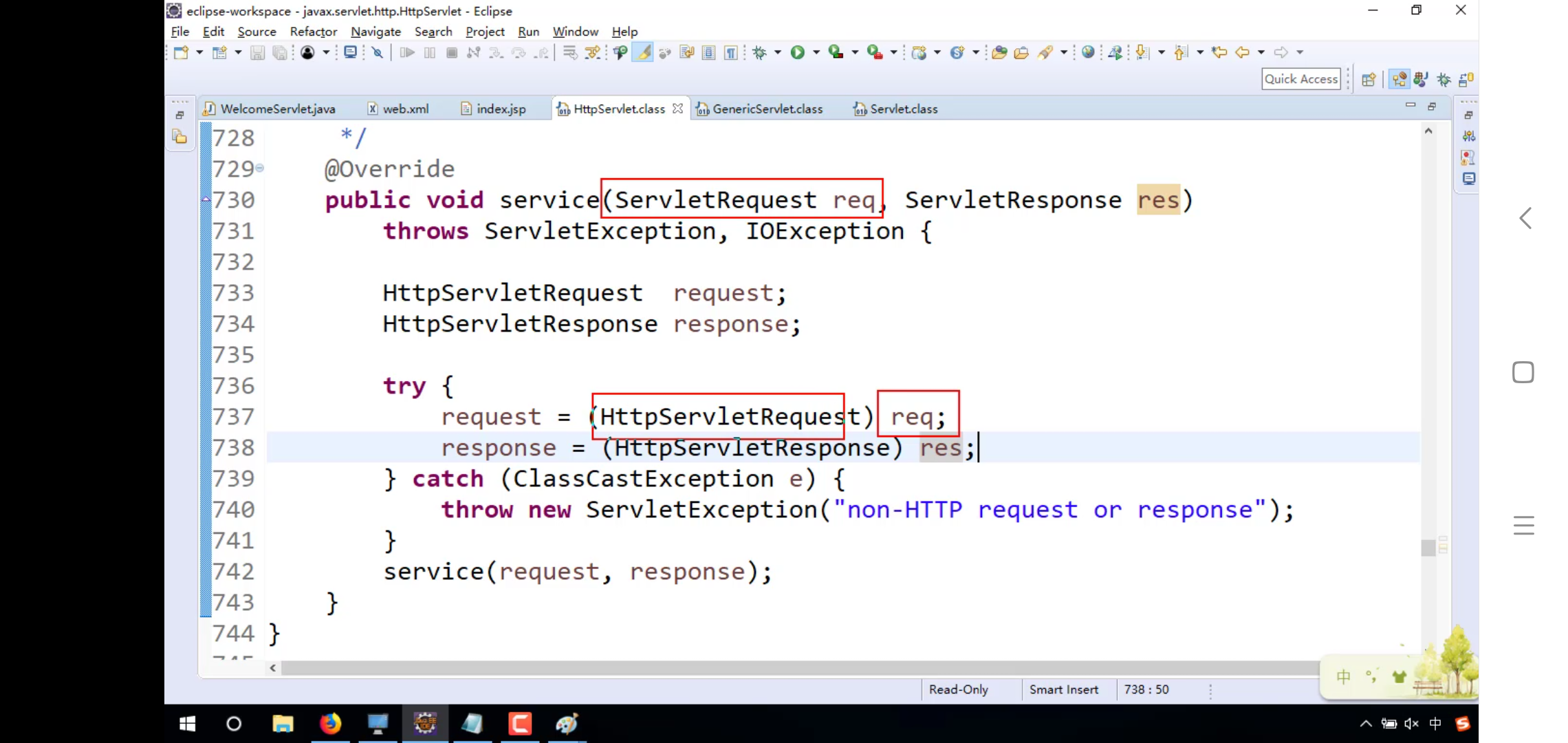The width and height of the screenshot is (1568, 743).
Task: Open the Window menu
Action: pos(575,32)
